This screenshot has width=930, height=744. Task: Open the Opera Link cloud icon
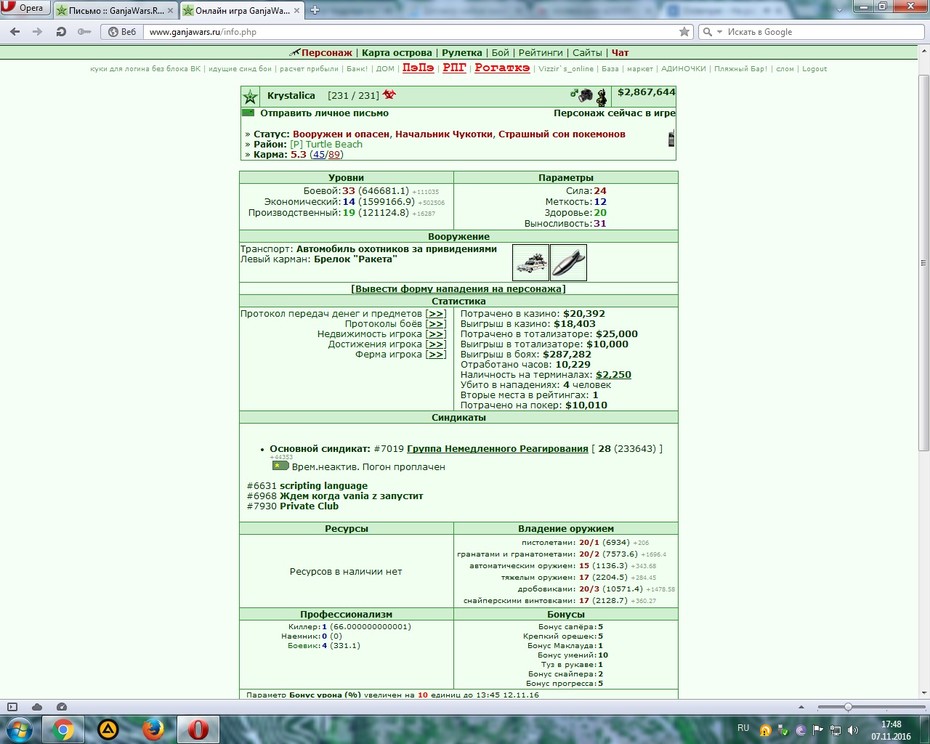[x=37, y=707]
